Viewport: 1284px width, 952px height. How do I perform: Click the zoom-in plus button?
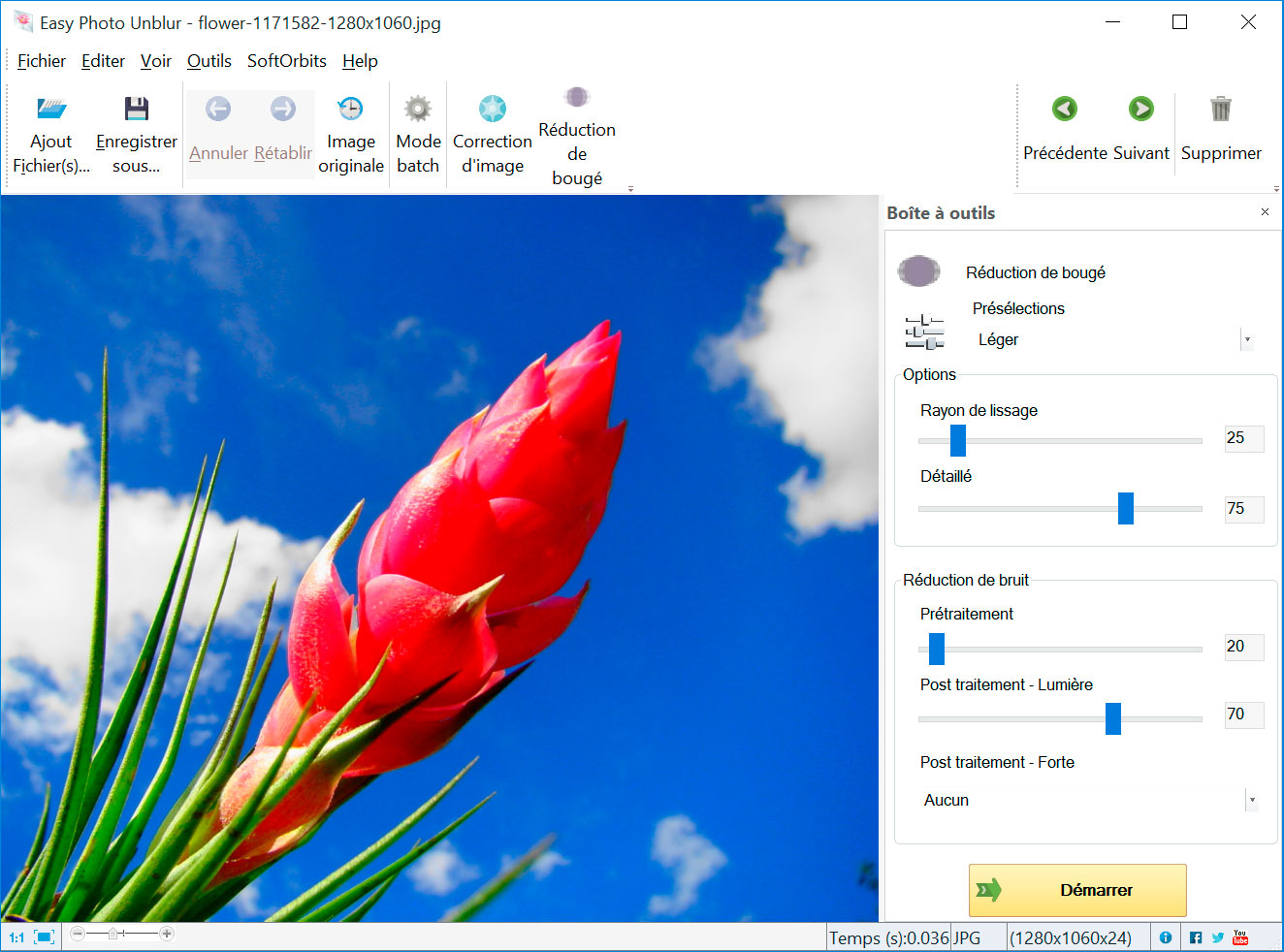click(167, 934)
